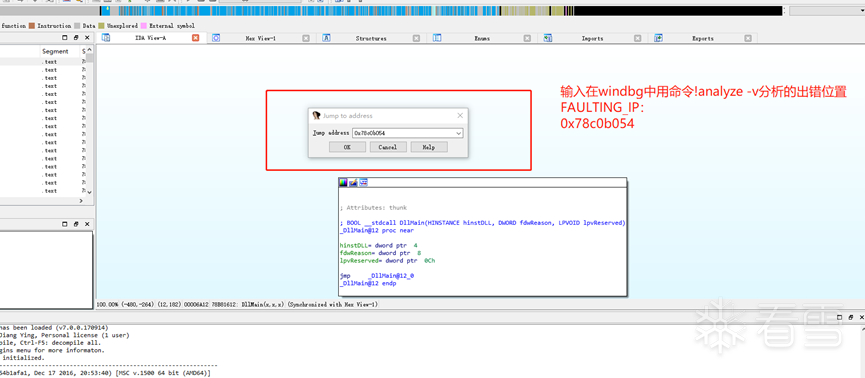Float the lower left empty panel
Image resolution: width=865 pixels, height=378 pixels.
click(x=76, y=224)
